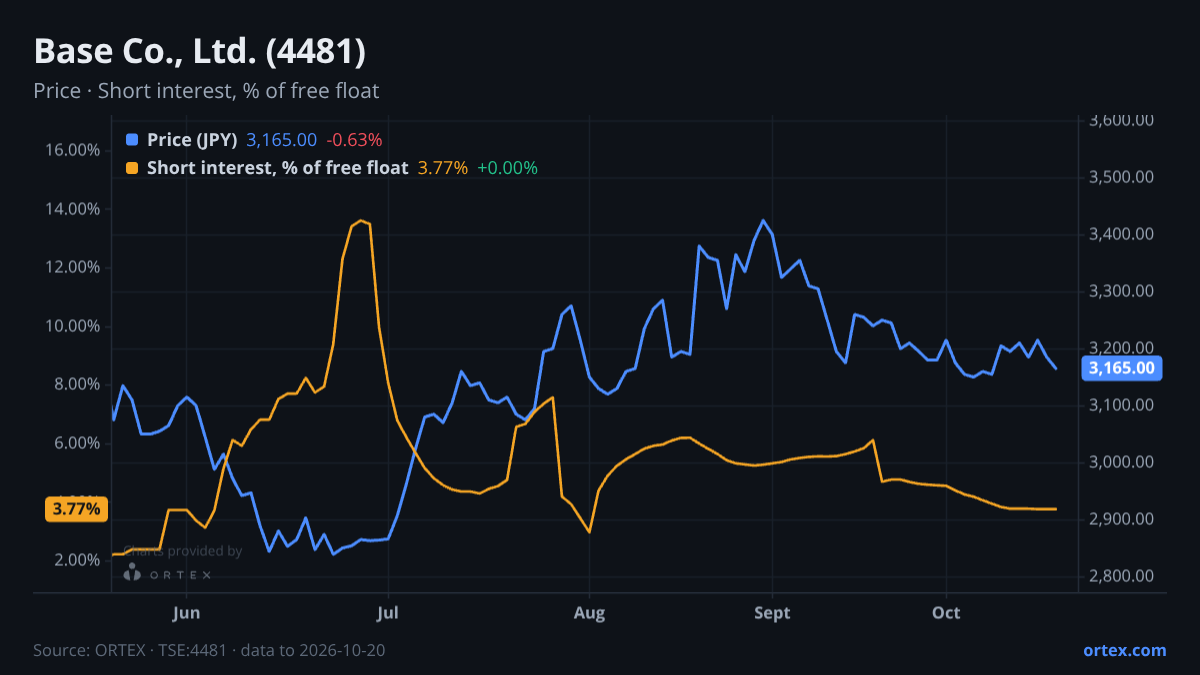Click the Aug x-axis label
1200x675 pixels.
click(590, 612)
